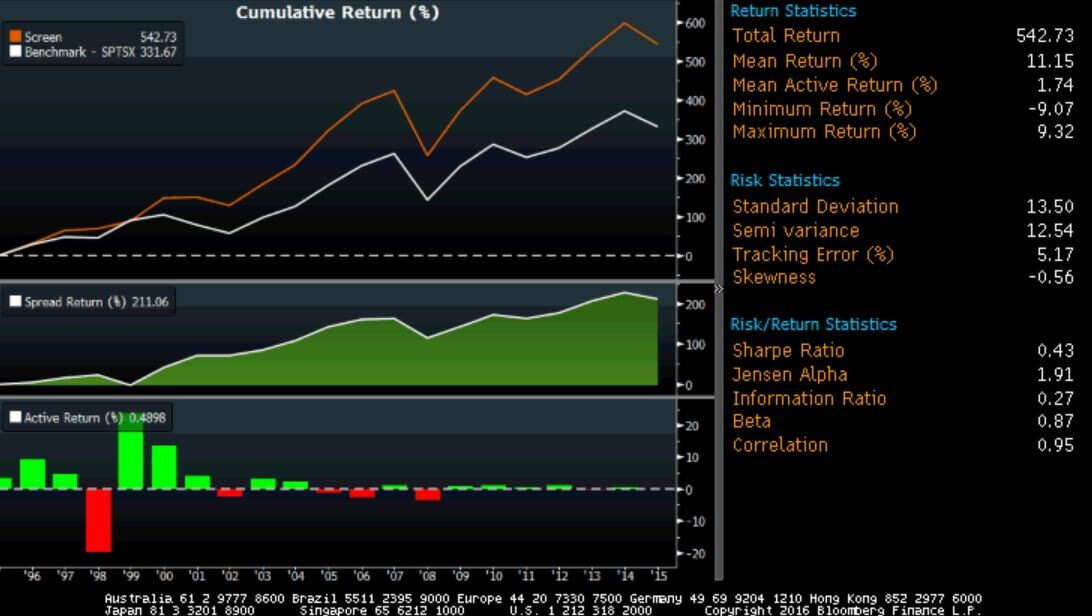Click the Standard Deviation label

(x=816, y=207)
